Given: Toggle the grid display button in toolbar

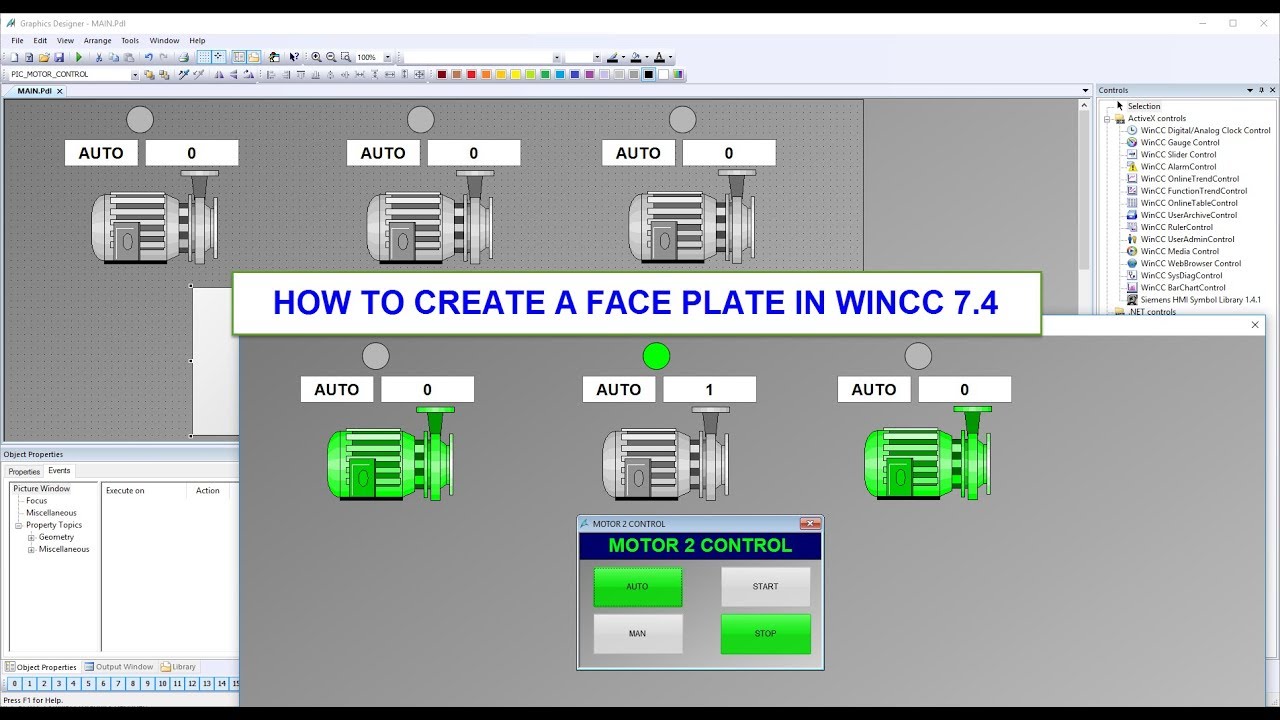Looking at the screenshot, I should click(203, 57).
